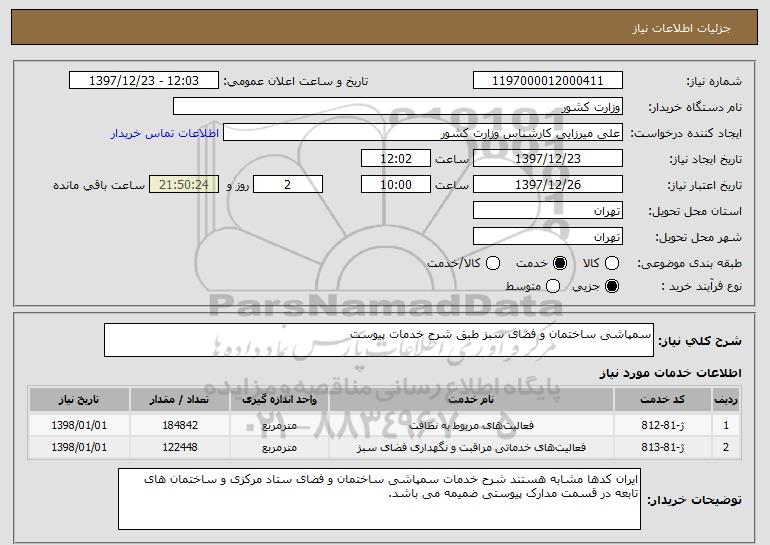770x545 pixels.
Task: Click the نام خدمت column header
Action: (x=471, y=400)
